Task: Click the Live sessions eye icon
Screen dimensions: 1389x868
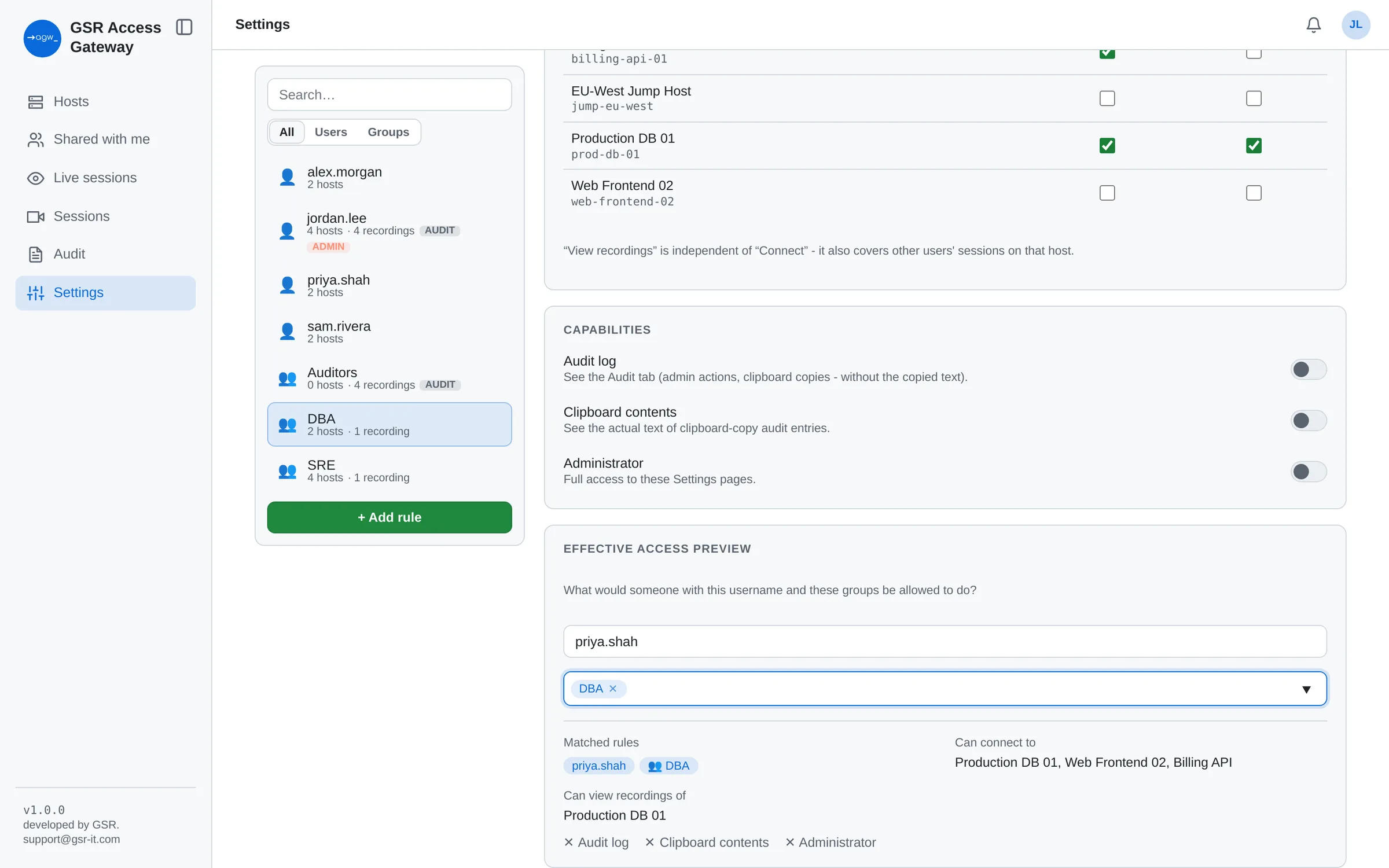Action: 36,178
